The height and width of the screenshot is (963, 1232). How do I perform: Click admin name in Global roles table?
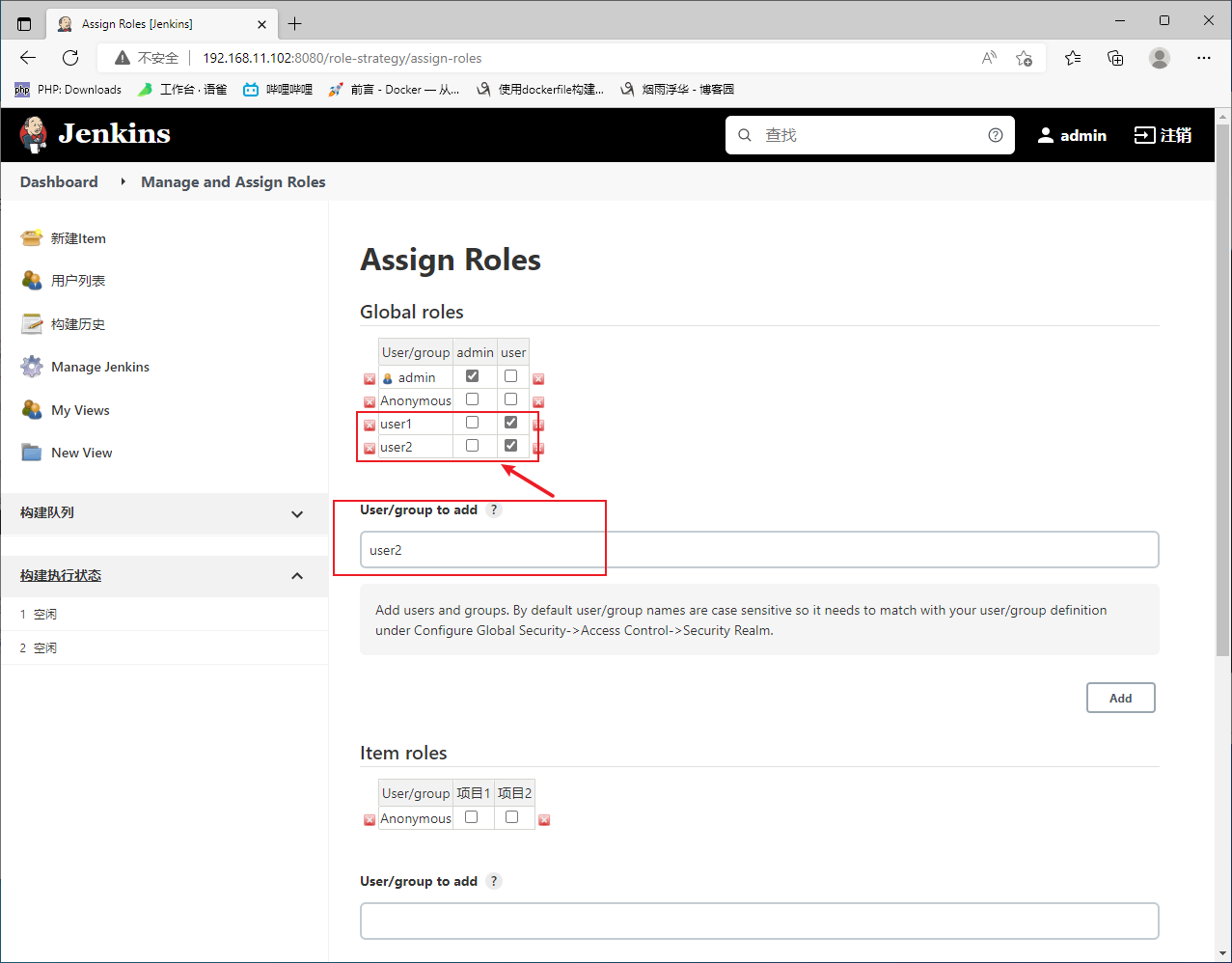tap(417, 377)
